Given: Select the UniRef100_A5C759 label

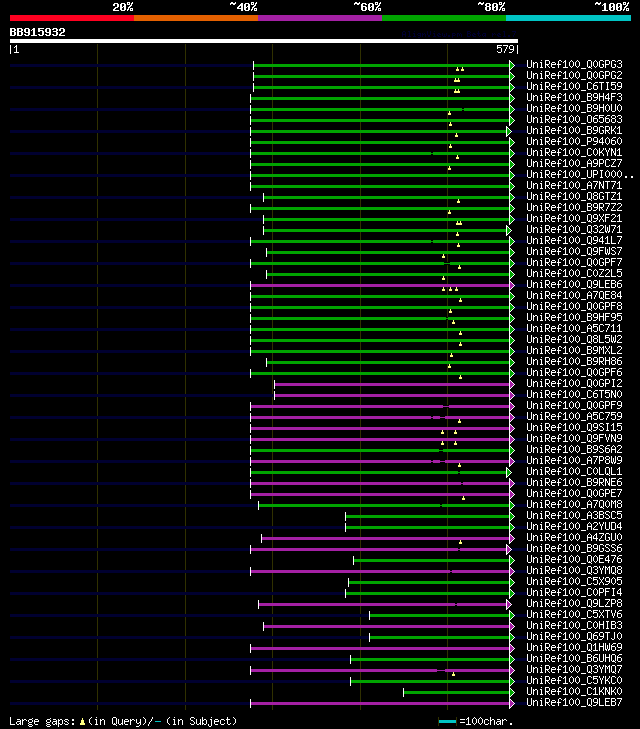Looking at the screenshot, I should click(574, 417).
